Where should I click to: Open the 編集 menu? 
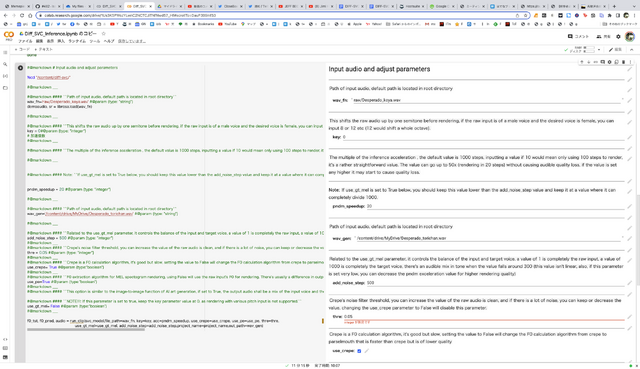coord(39,41)
